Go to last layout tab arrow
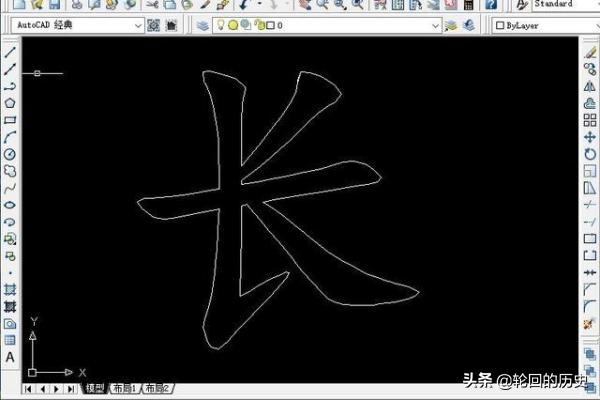 tap(71, 389)
